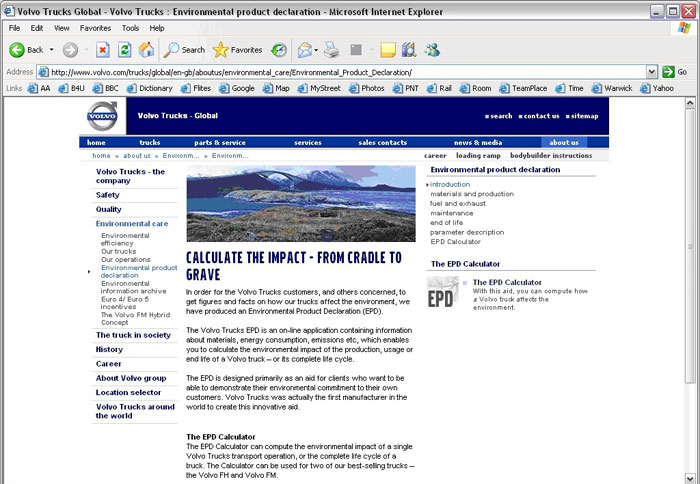Open the Edit menu
This screenshot has width=700, height=484.
click(x=37, y=28)
